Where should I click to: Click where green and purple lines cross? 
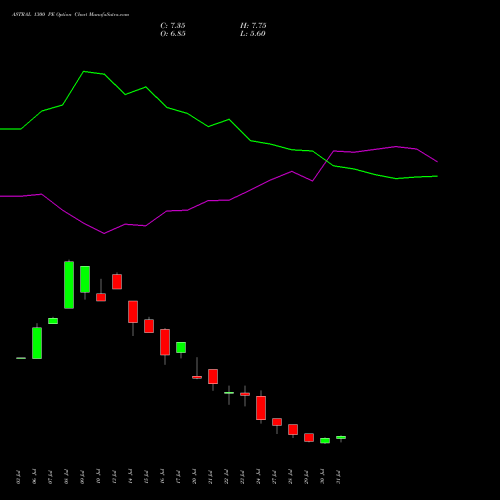(x=327, y=161)
